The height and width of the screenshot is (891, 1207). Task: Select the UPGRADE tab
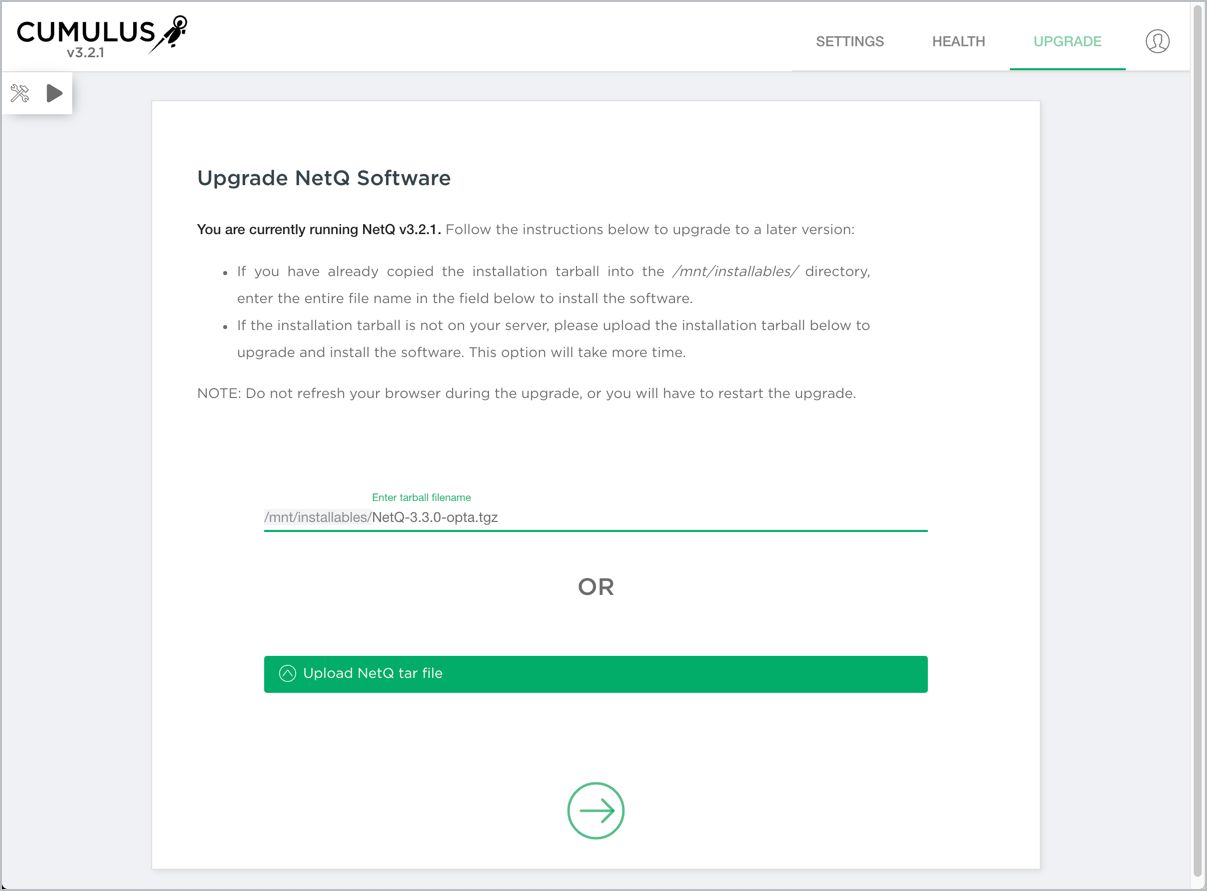pyautogui.click(x=1067, y=41)
